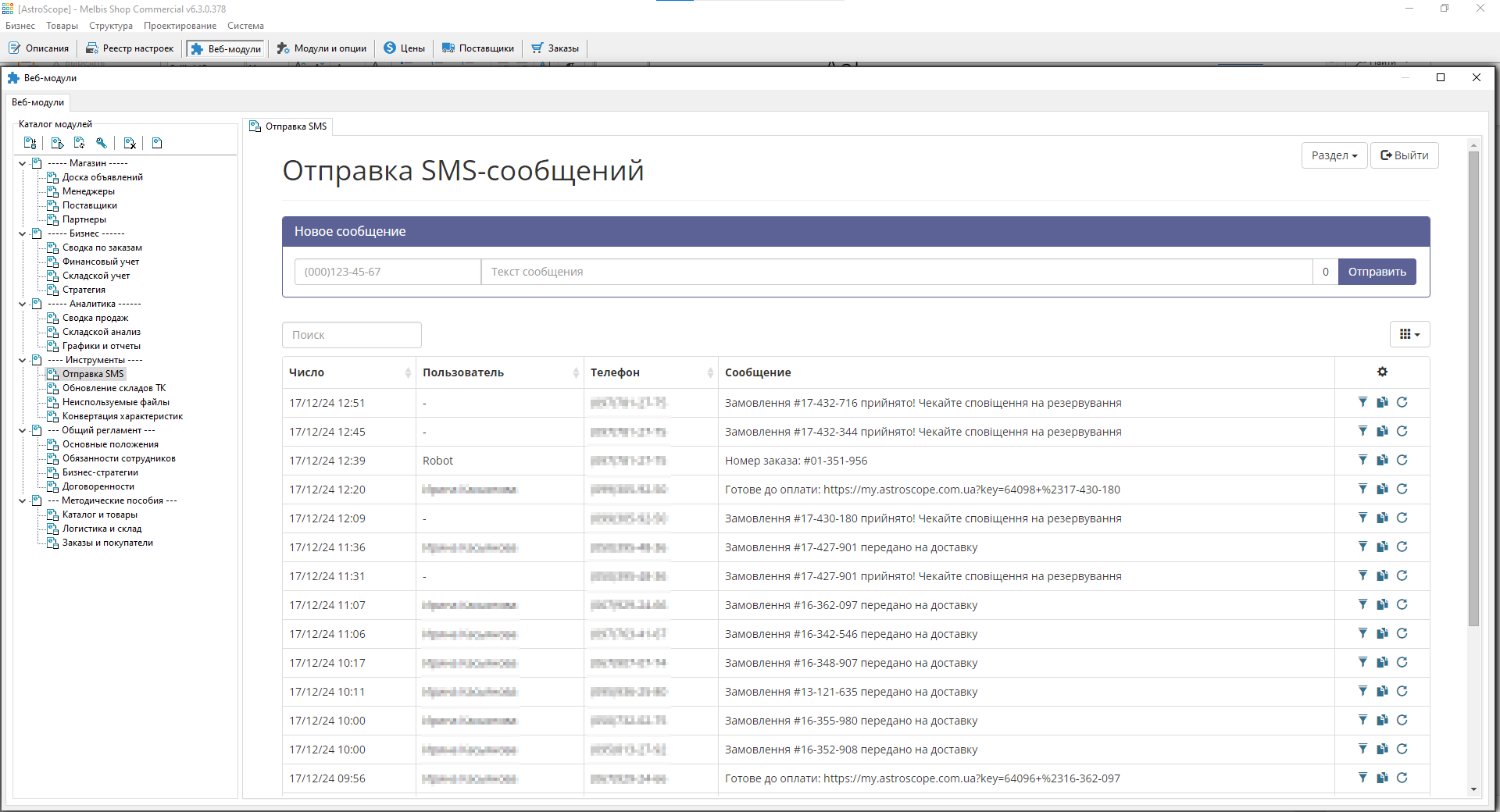Click the funnel icon in the 10:17 row

tap(1362, 662)
